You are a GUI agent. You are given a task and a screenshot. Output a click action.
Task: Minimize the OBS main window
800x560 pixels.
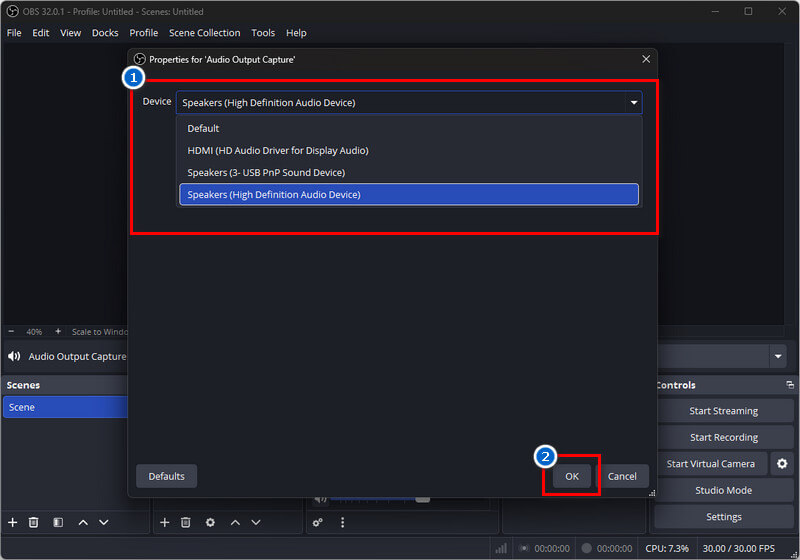click(x=715, y=11)
